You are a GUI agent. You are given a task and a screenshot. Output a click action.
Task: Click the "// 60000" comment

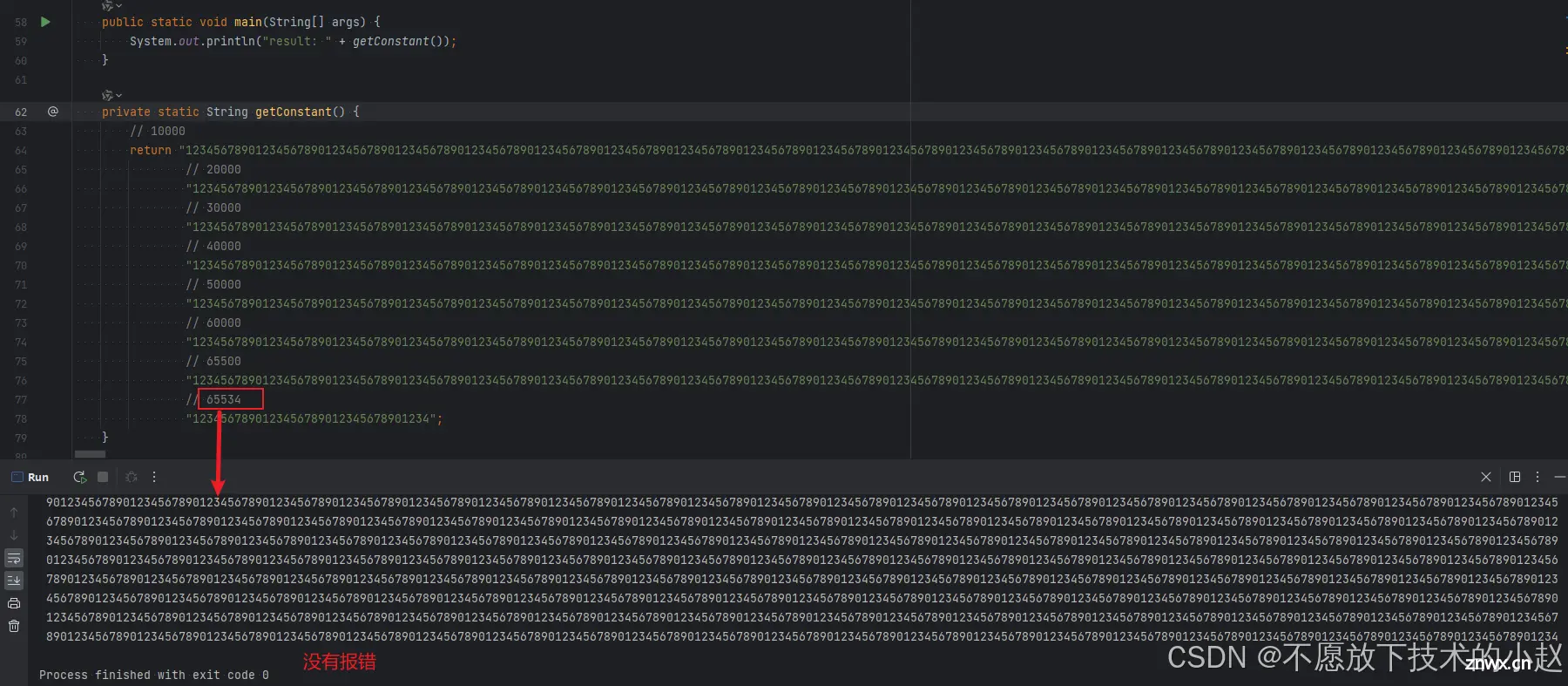pyautogui.click(x=213, y=323)
